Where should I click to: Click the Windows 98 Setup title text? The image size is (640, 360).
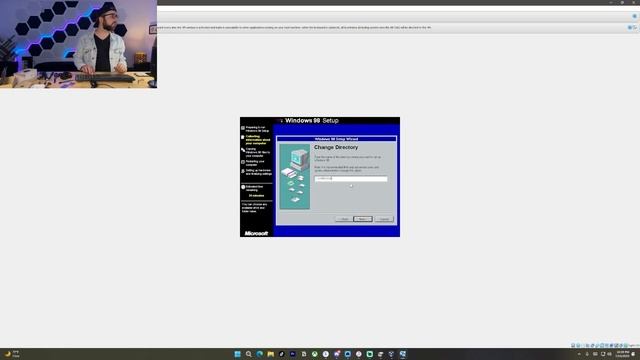(x=311, y=120)
